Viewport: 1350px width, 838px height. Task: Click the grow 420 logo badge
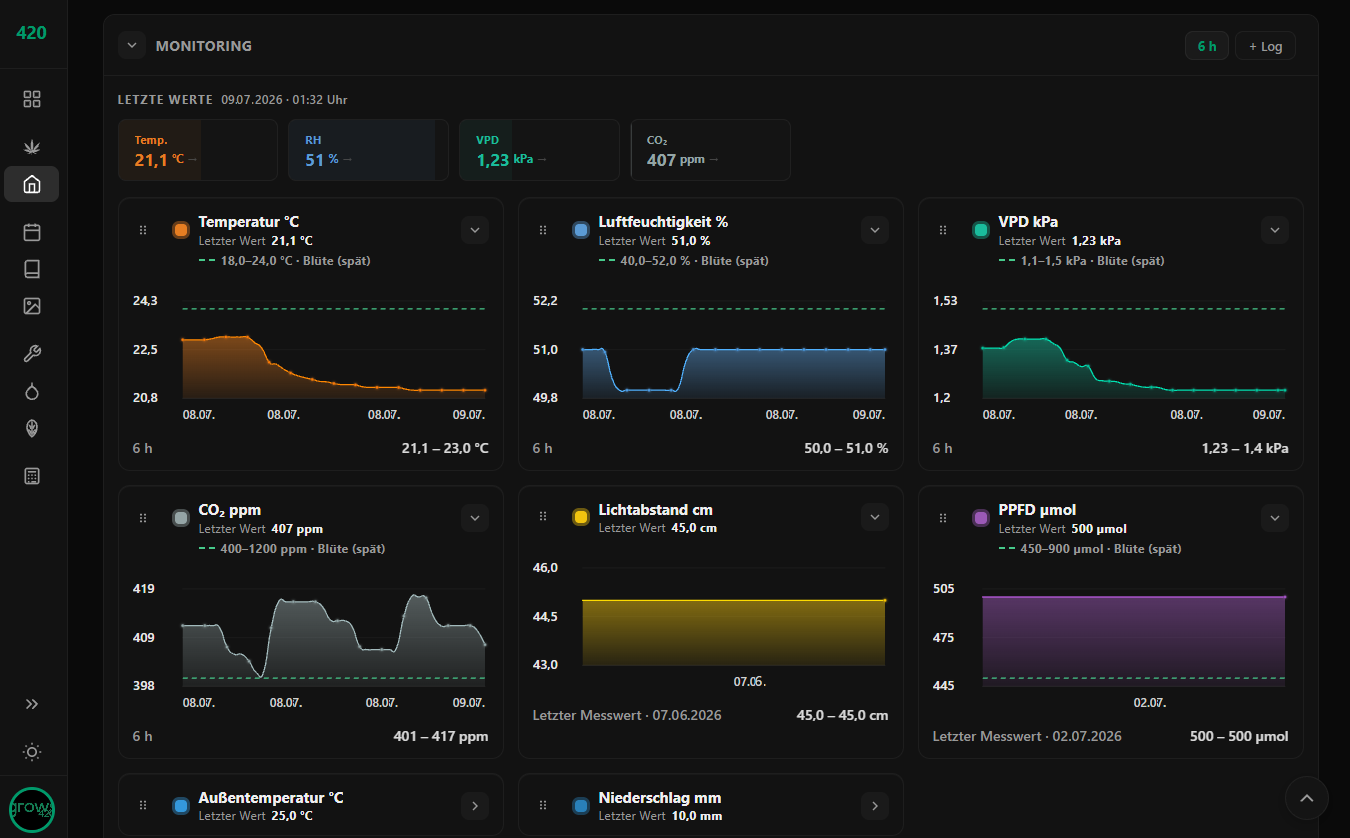point(32,810)
